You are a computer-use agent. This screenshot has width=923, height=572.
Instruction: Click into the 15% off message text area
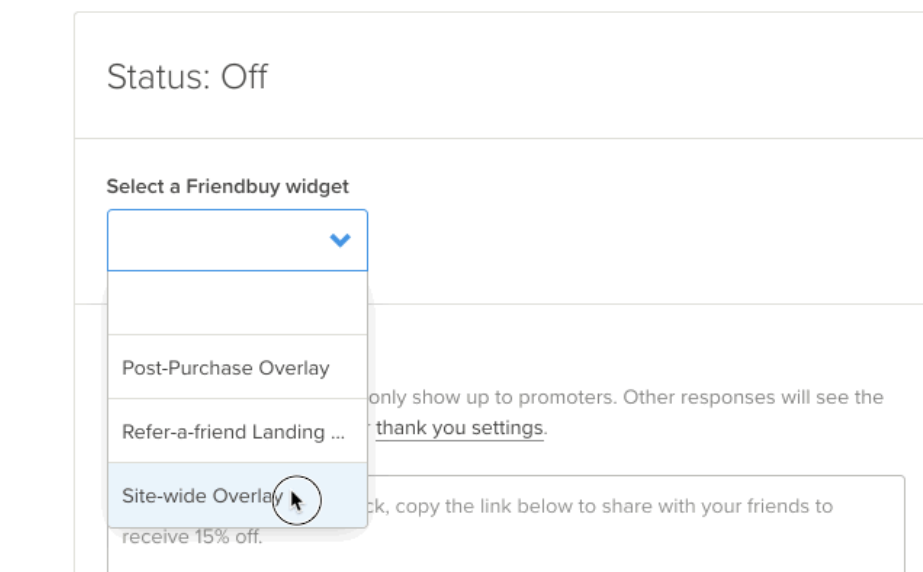[x=640, y=522]
